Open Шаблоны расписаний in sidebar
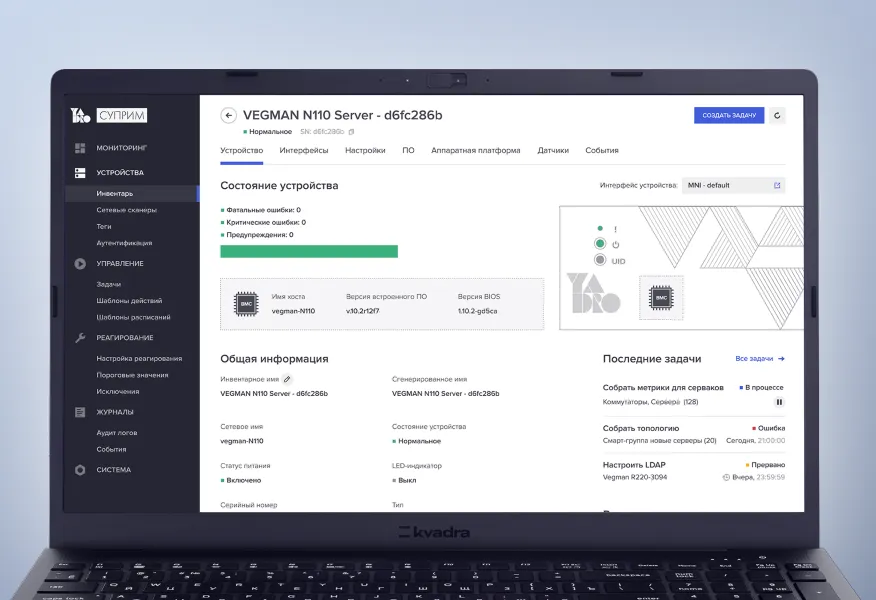Viewport: 876px width, 600px height. [134, 317]
